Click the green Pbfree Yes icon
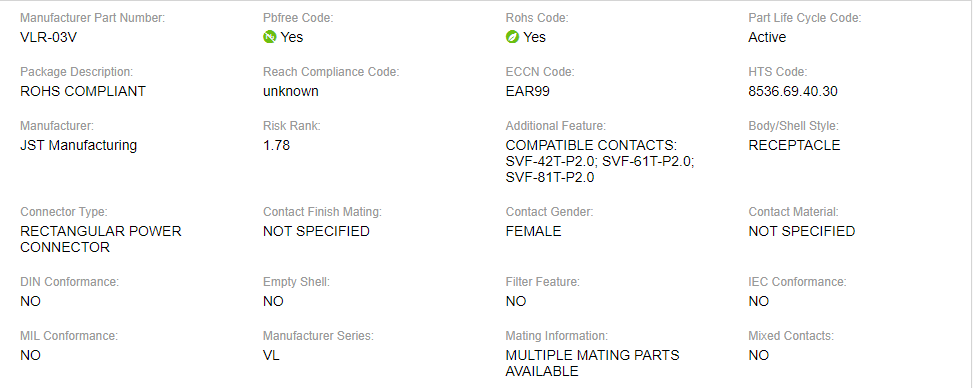 [269, 37]
